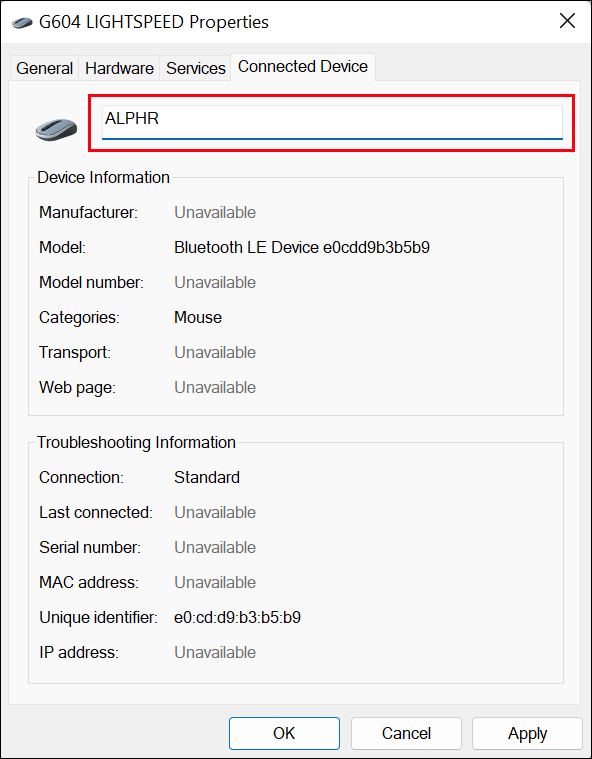Click the Web page label
Image resolution: width=592 pixels, height=759 pixels.
click(77, 387)
